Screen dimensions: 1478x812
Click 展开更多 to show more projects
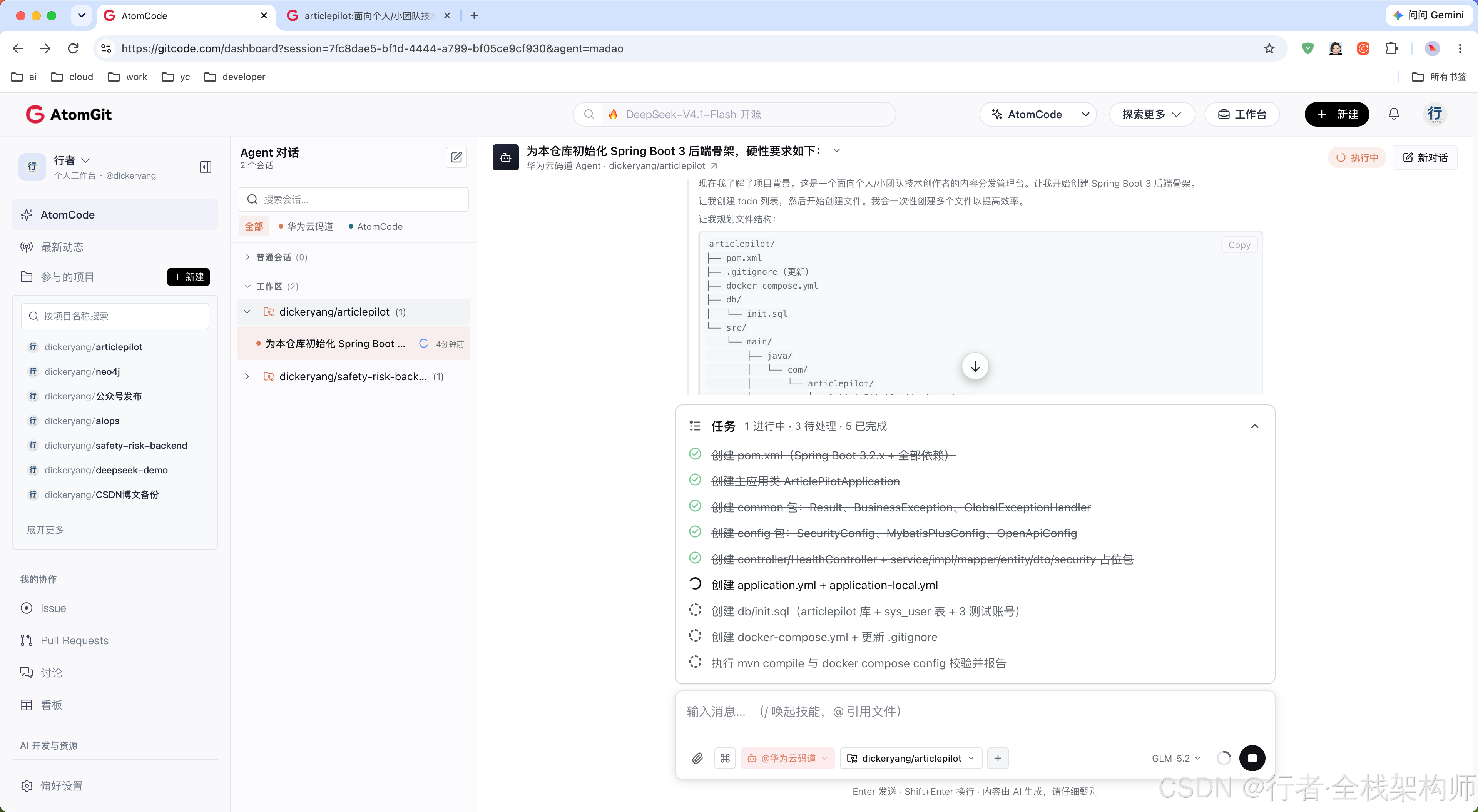(x=45, y=530)
